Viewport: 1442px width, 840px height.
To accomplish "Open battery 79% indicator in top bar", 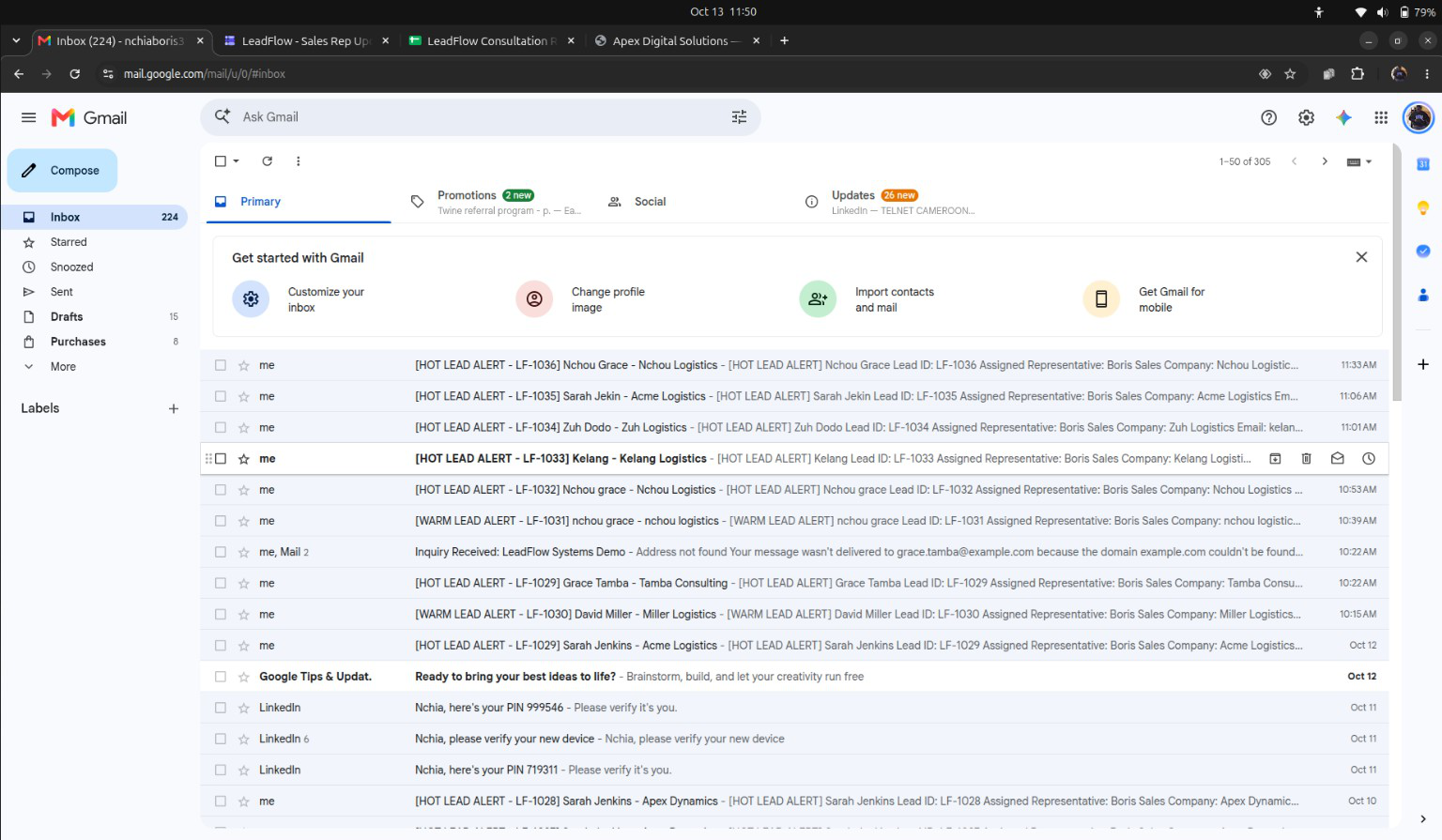I will (1417, 12).
